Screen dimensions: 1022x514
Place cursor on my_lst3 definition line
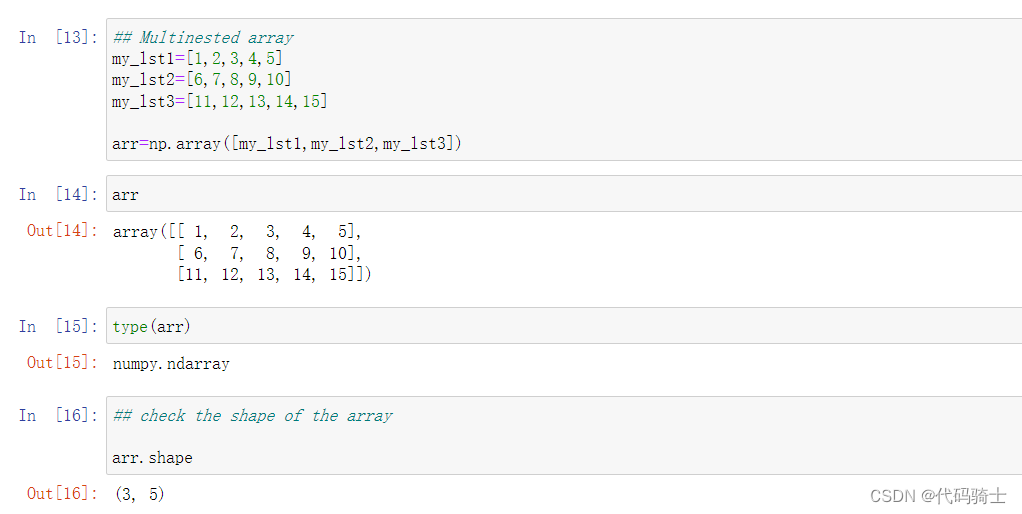click(220, 101)
